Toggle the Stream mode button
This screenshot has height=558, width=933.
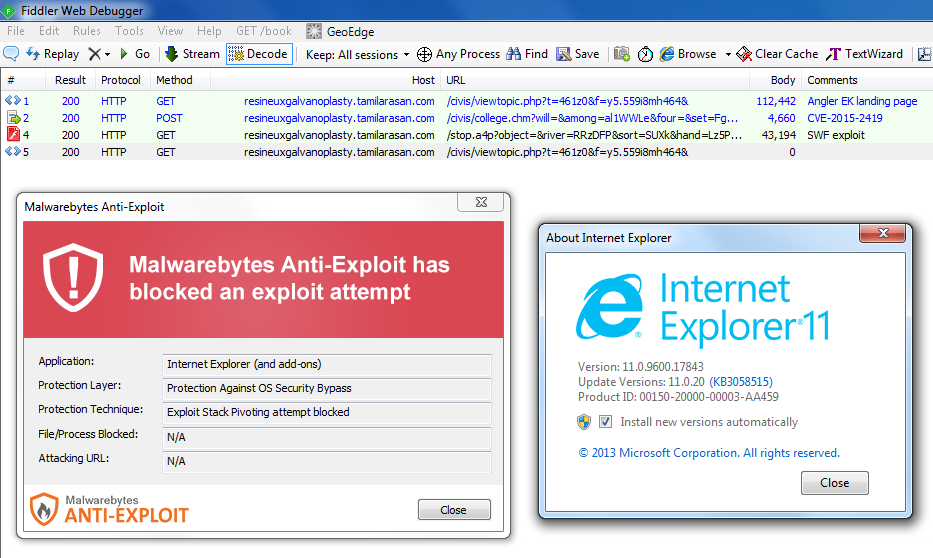(192, 54)
